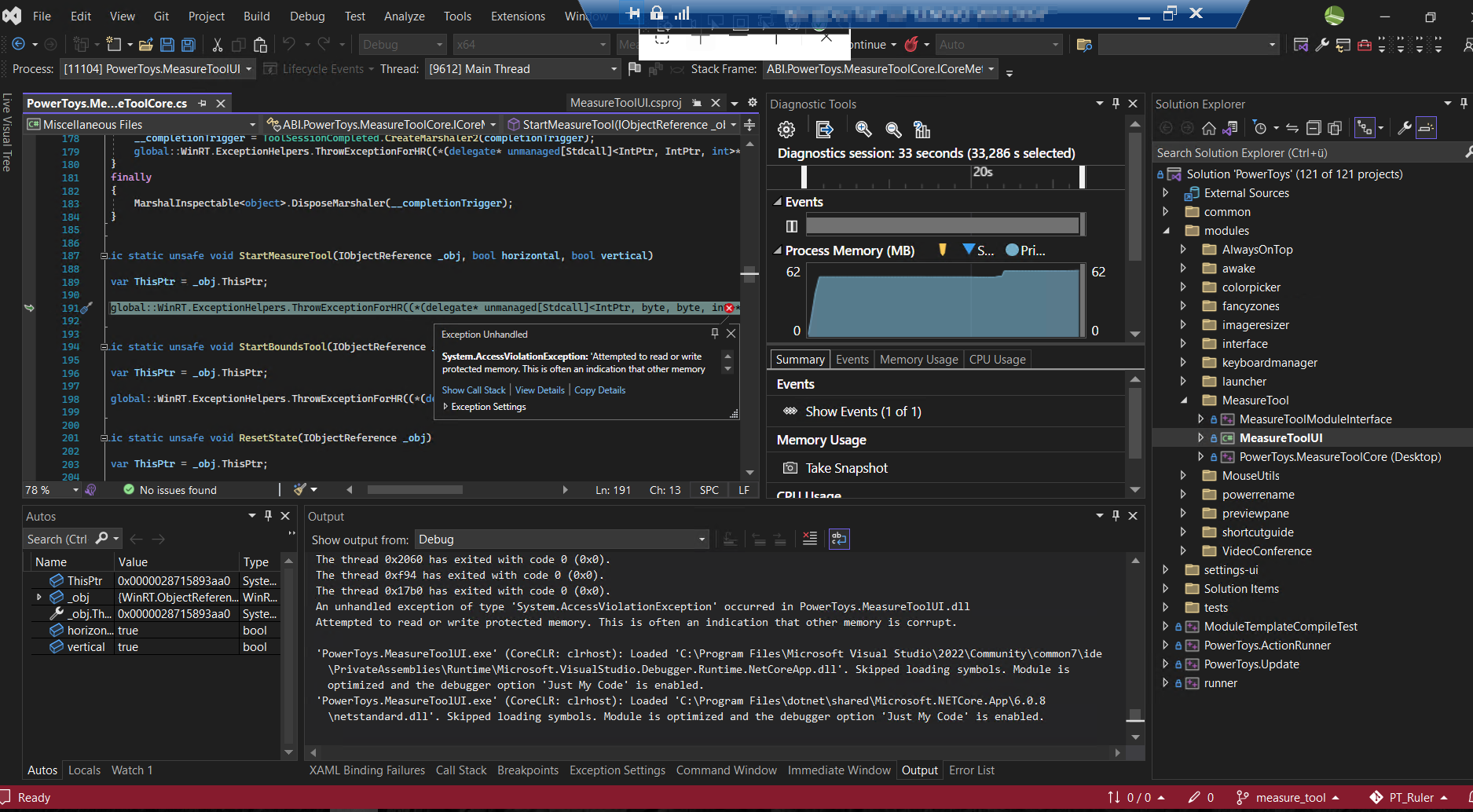Click Output window vertical scrollbar thumb
The height and width of the screenshot is (812, 1473).
coord(1135,715)
